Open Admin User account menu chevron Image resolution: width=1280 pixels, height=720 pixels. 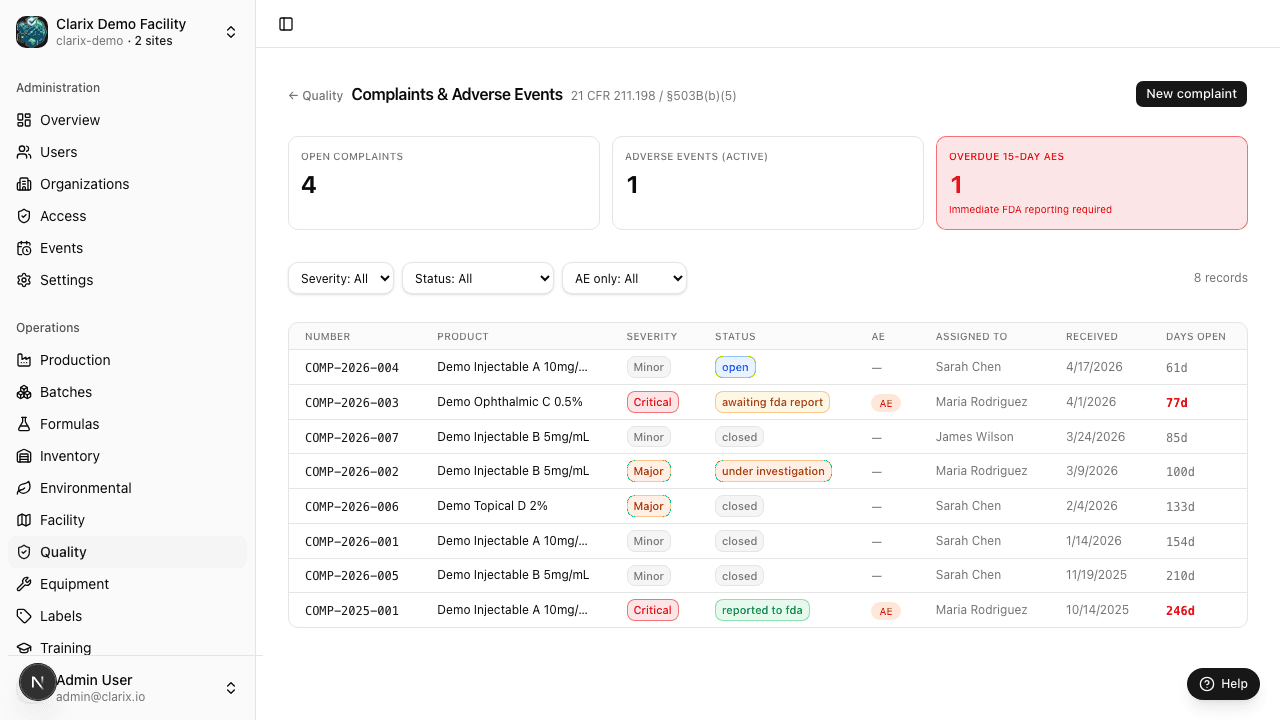pos(231,688)
